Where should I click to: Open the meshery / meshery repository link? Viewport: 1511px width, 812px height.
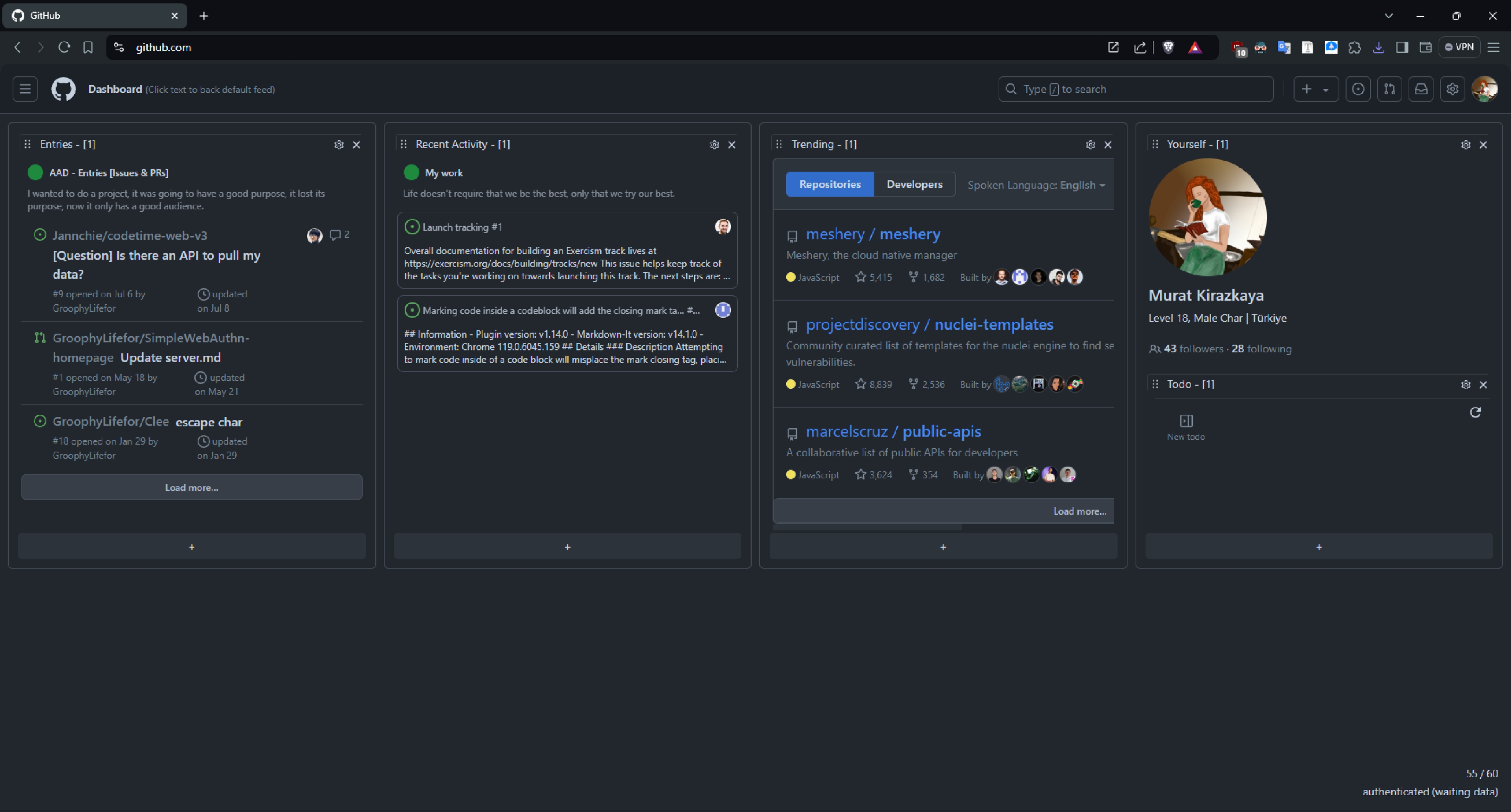point(874,234)
